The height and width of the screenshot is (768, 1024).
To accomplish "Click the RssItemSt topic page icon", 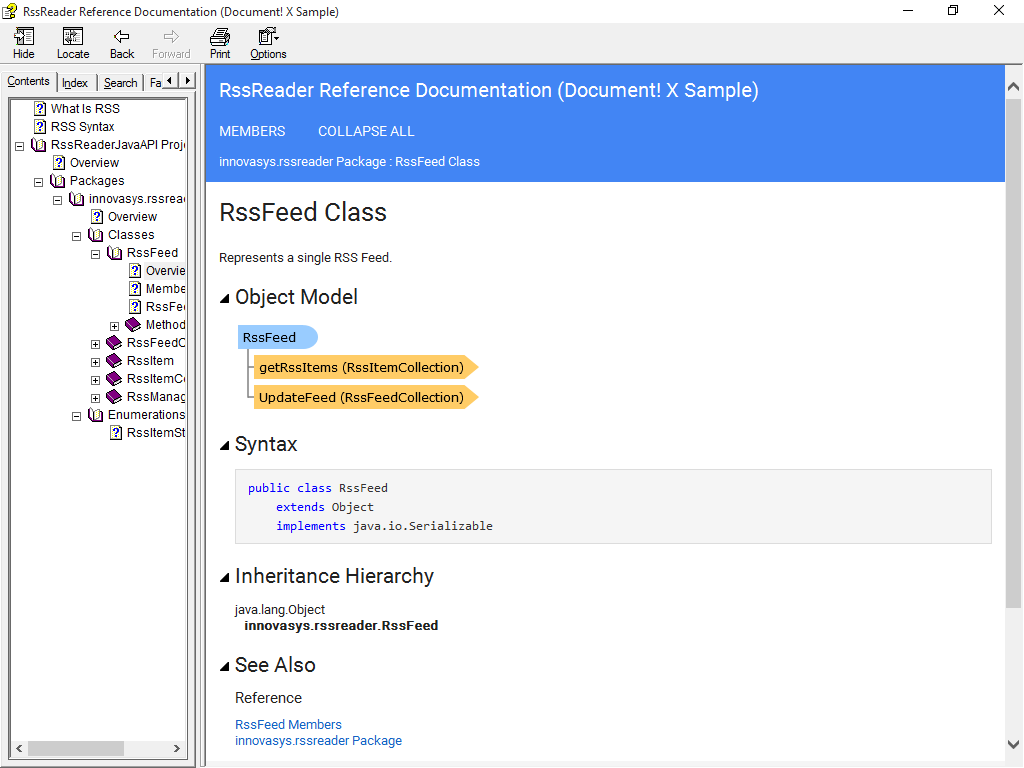I will [x=116, y=432].
